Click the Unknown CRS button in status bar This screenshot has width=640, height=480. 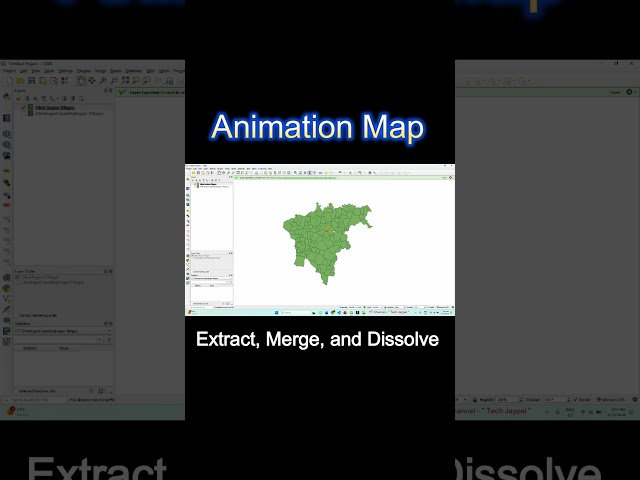click(611, 400)
